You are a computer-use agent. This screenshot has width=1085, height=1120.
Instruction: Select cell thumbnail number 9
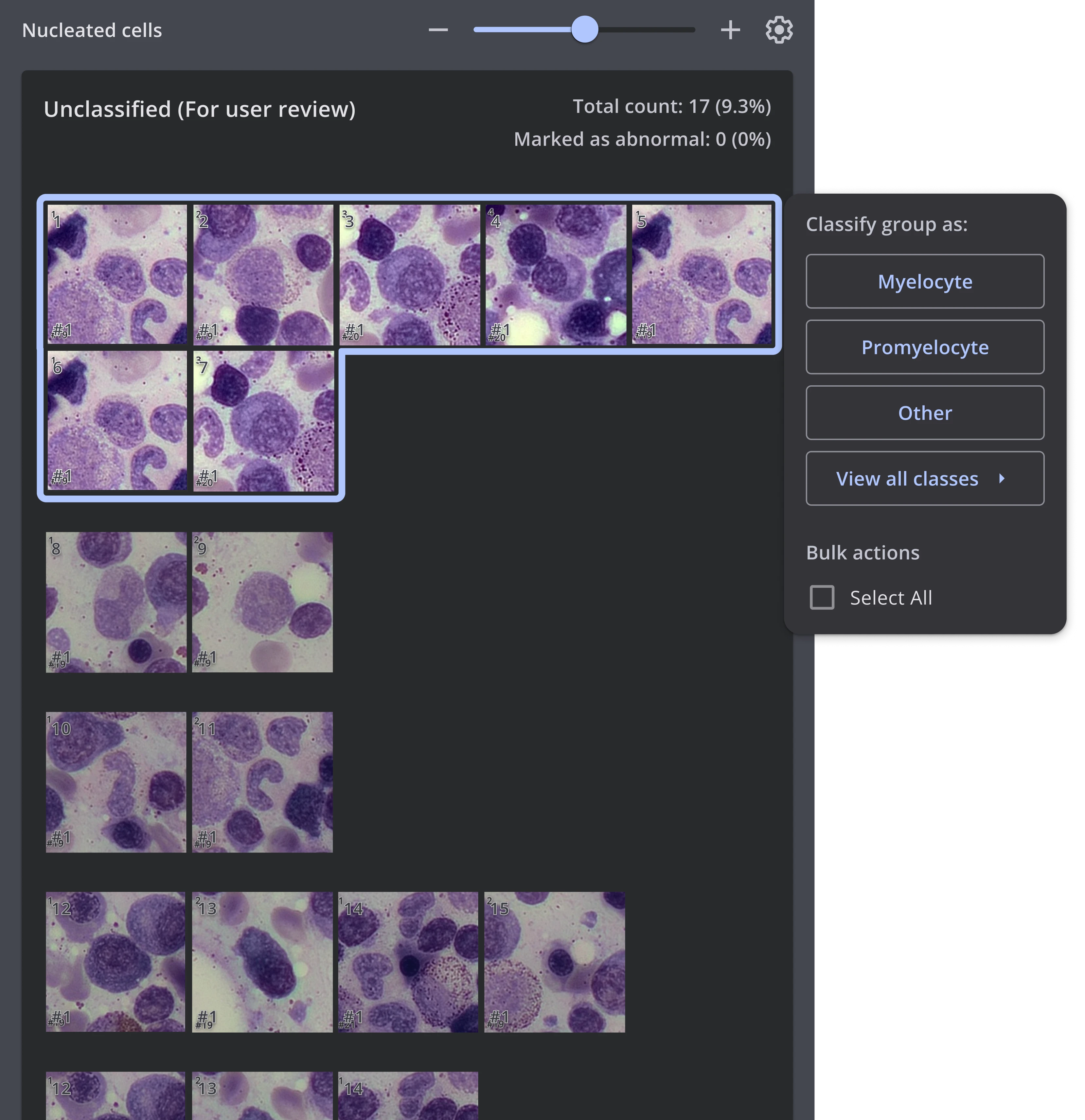262,602
